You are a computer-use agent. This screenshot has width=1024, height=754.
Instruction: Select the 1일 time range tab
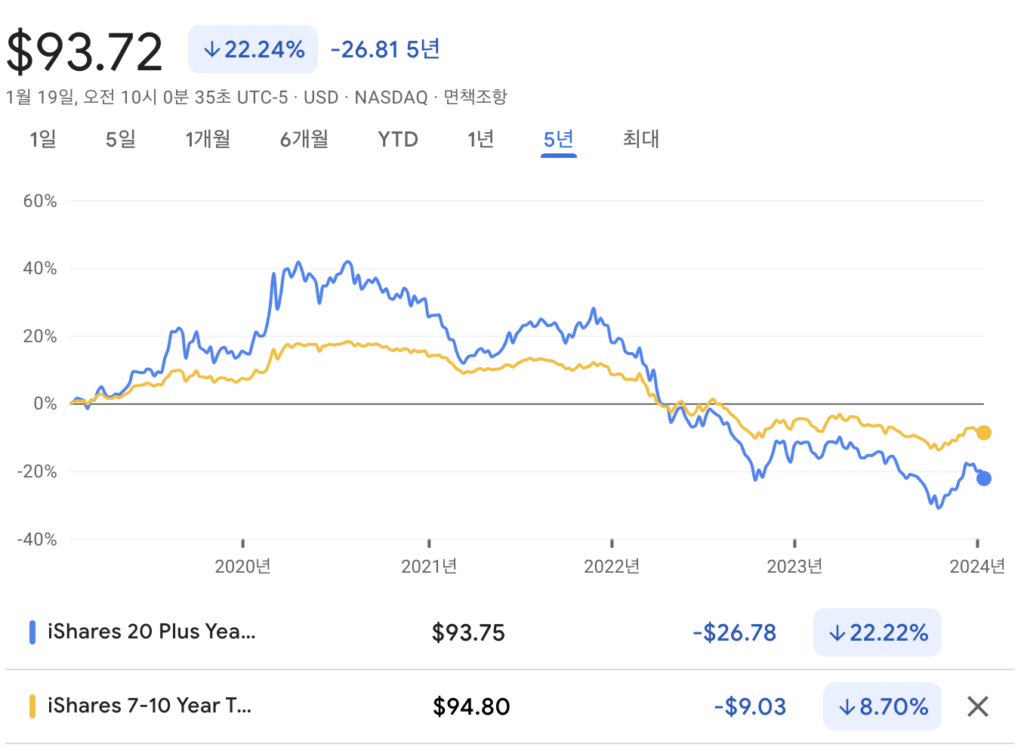pos(43,139)
